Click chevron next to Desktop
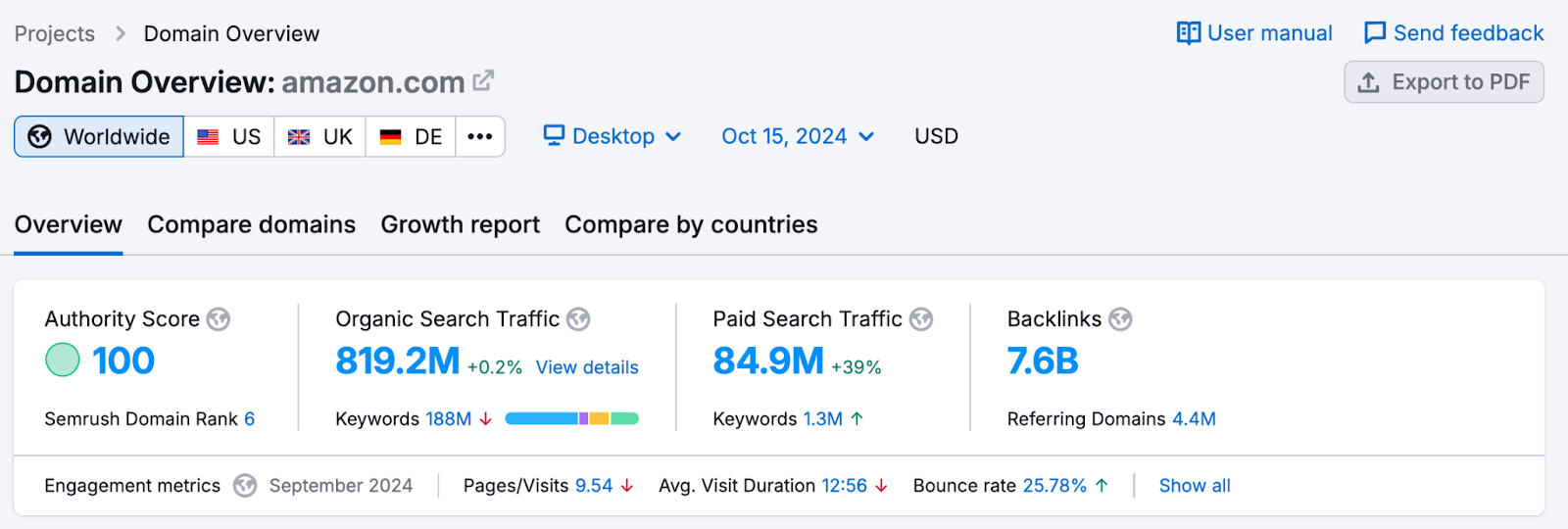The width and height of the screenshot is (1568, 529). (x=673, y=137)
